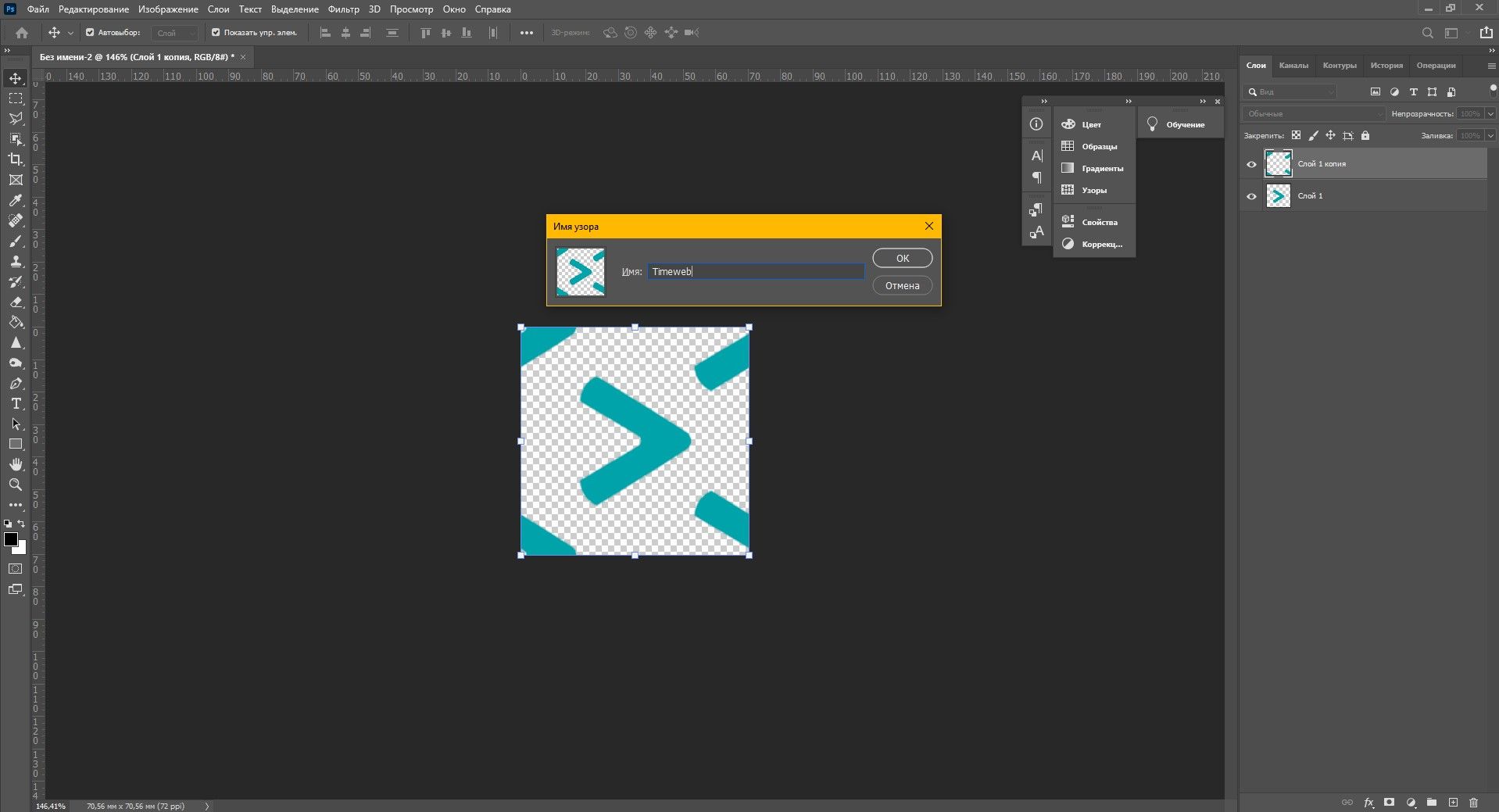
Task: Select the Eraser tool
Action: coord(16,302)
